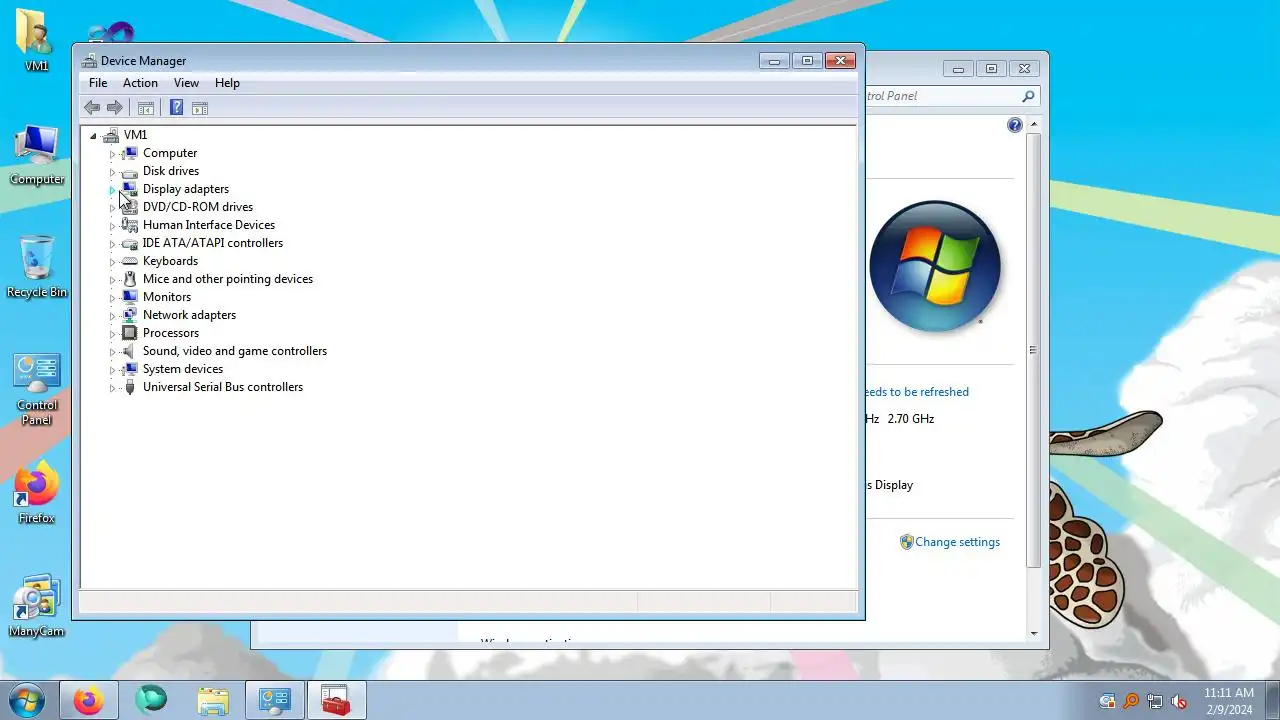Open the Help menu
This screenshot has height=720, width=1280.
227,83
